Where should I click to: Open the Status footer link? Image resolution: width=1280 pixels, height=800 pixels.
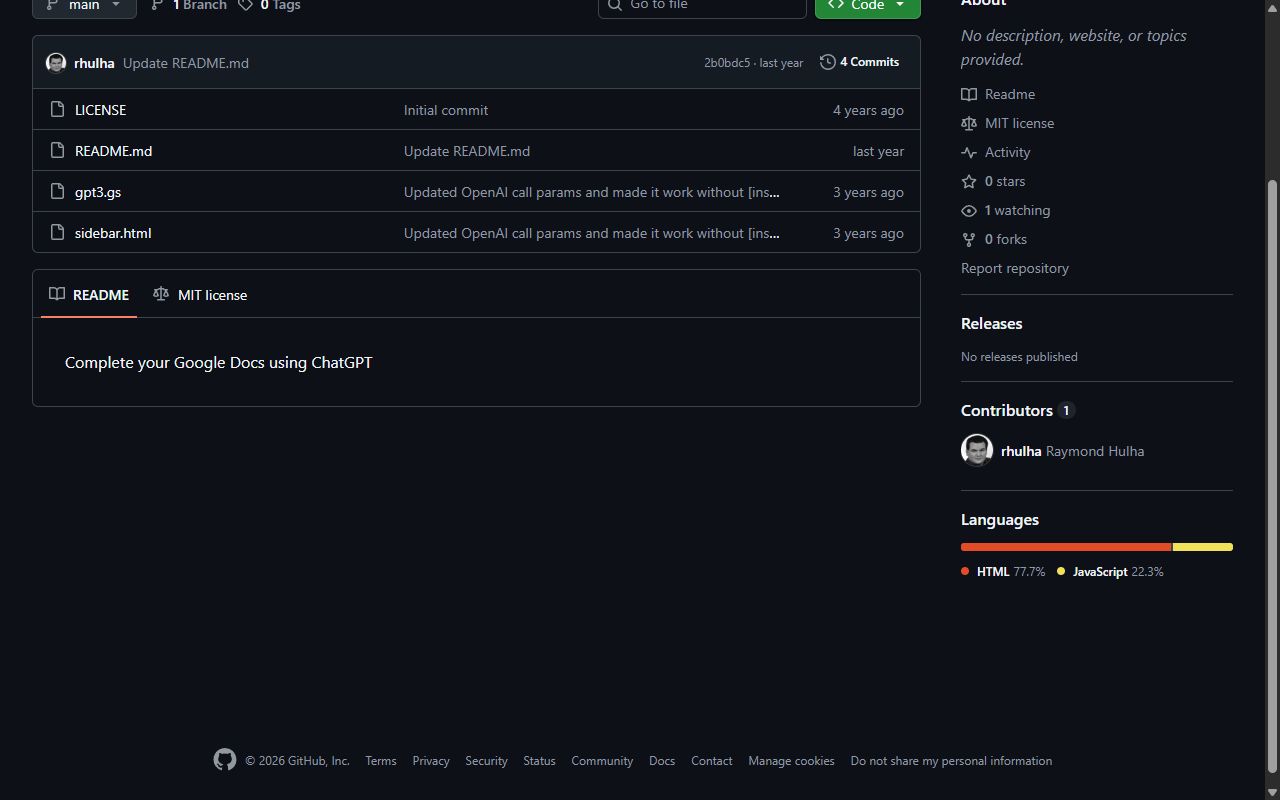point(539,761)
